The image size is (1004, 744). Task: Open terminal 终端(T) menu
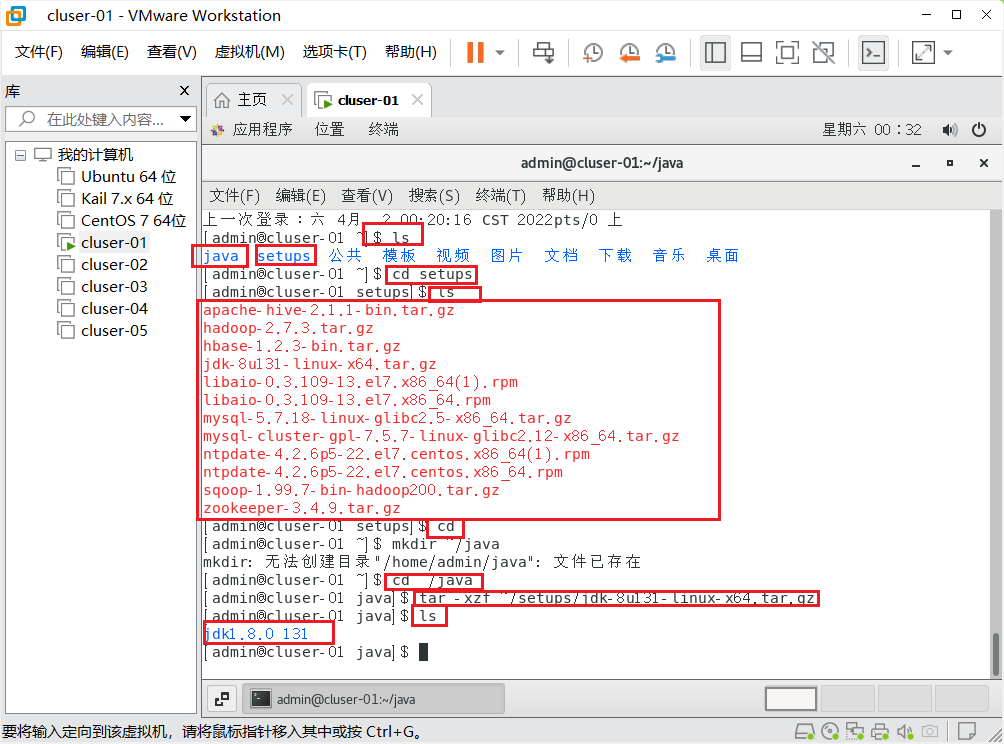tap(501, 195)
